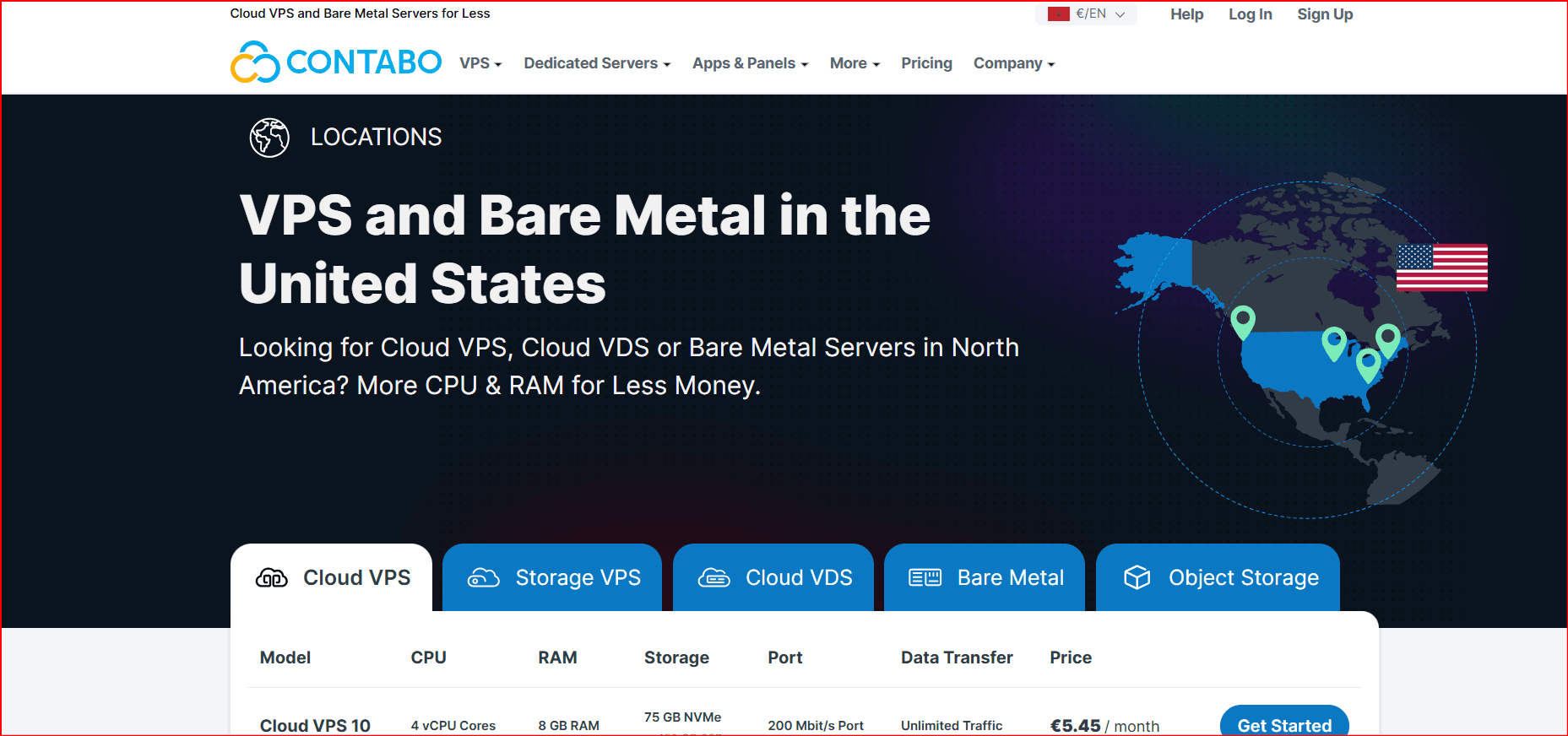Expand the VPS navigation dropdown
Screen dimensions: 1568x736
pyautogui.click(x=480, y=64)
